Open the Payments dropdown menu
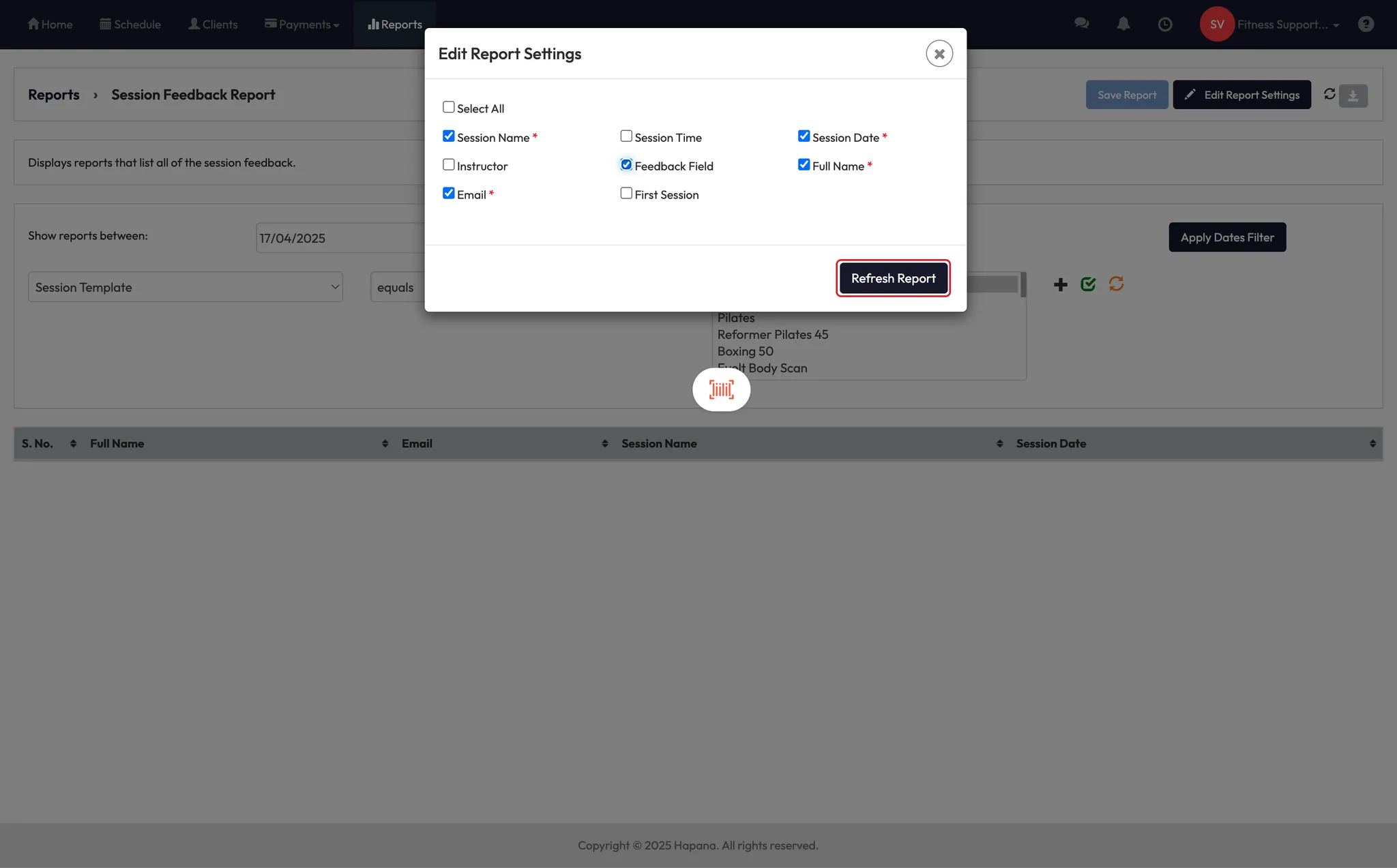The height and width of the screenshot is (868, 1397). click(x=302, y=25)
